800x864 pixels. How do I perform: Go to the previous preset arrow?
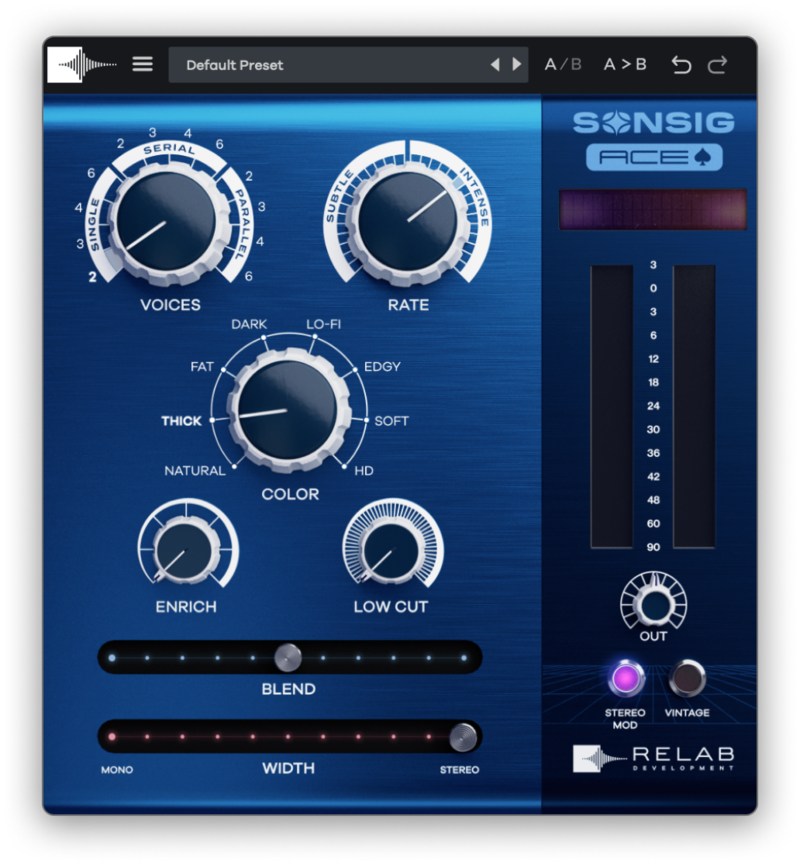tap(495, 64)
